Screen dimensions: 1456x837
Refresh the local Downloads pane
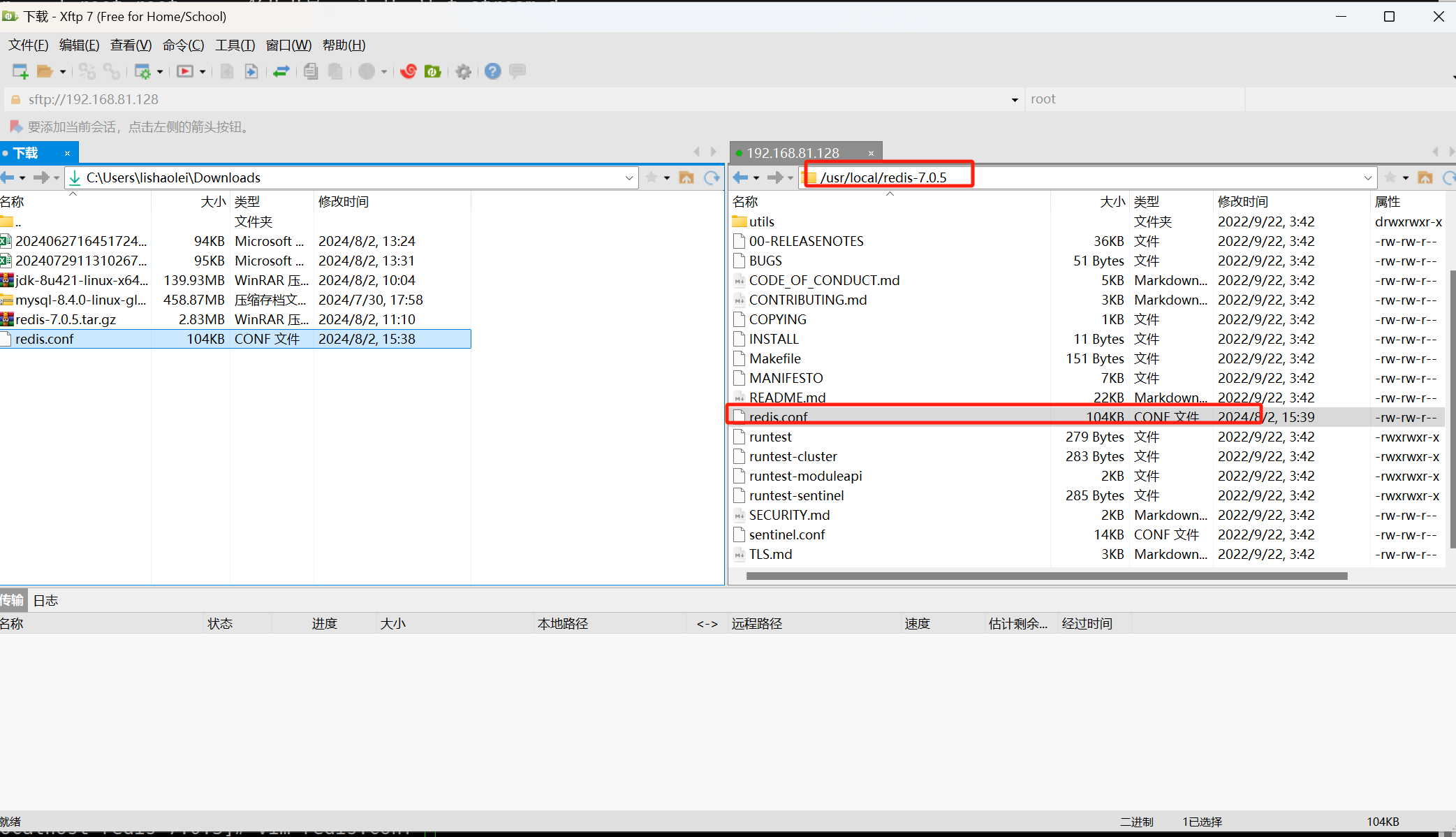coord(712,177)
